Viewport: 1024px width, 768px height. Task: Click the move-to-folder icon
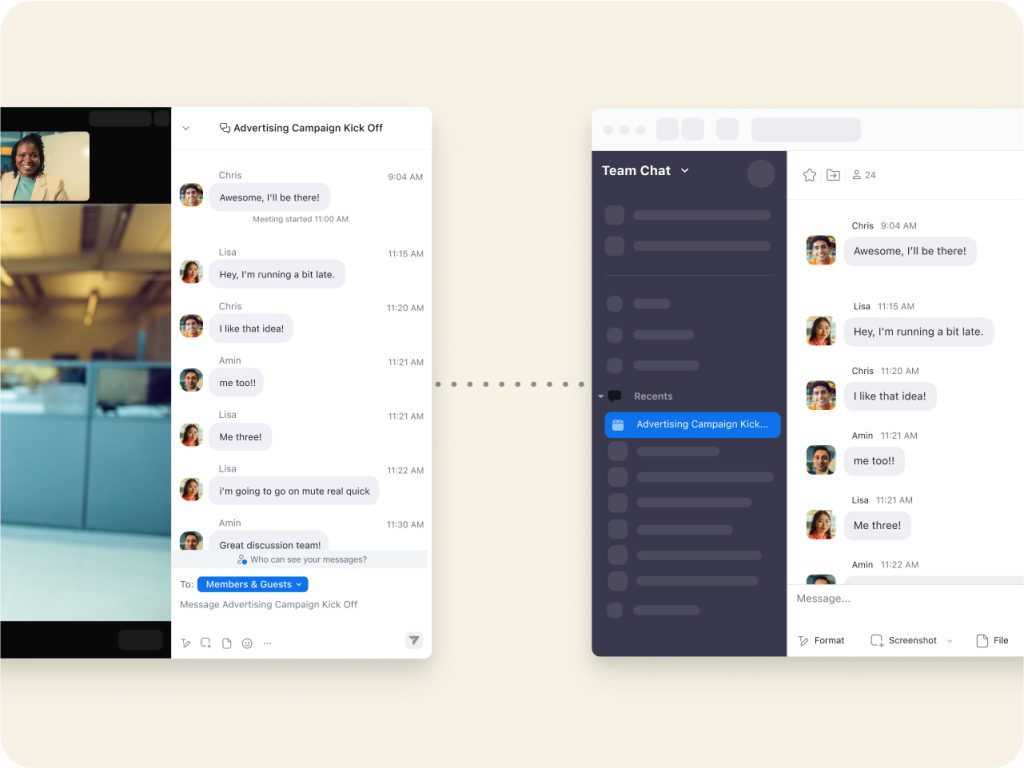(x=833, y=175)
